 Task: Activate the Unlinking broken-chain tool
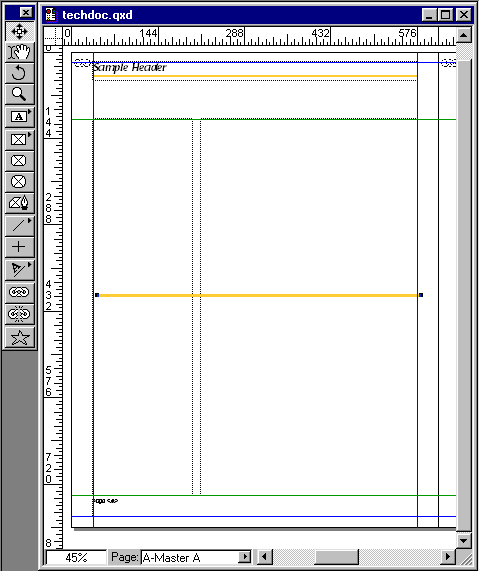[x=19, y=314]
